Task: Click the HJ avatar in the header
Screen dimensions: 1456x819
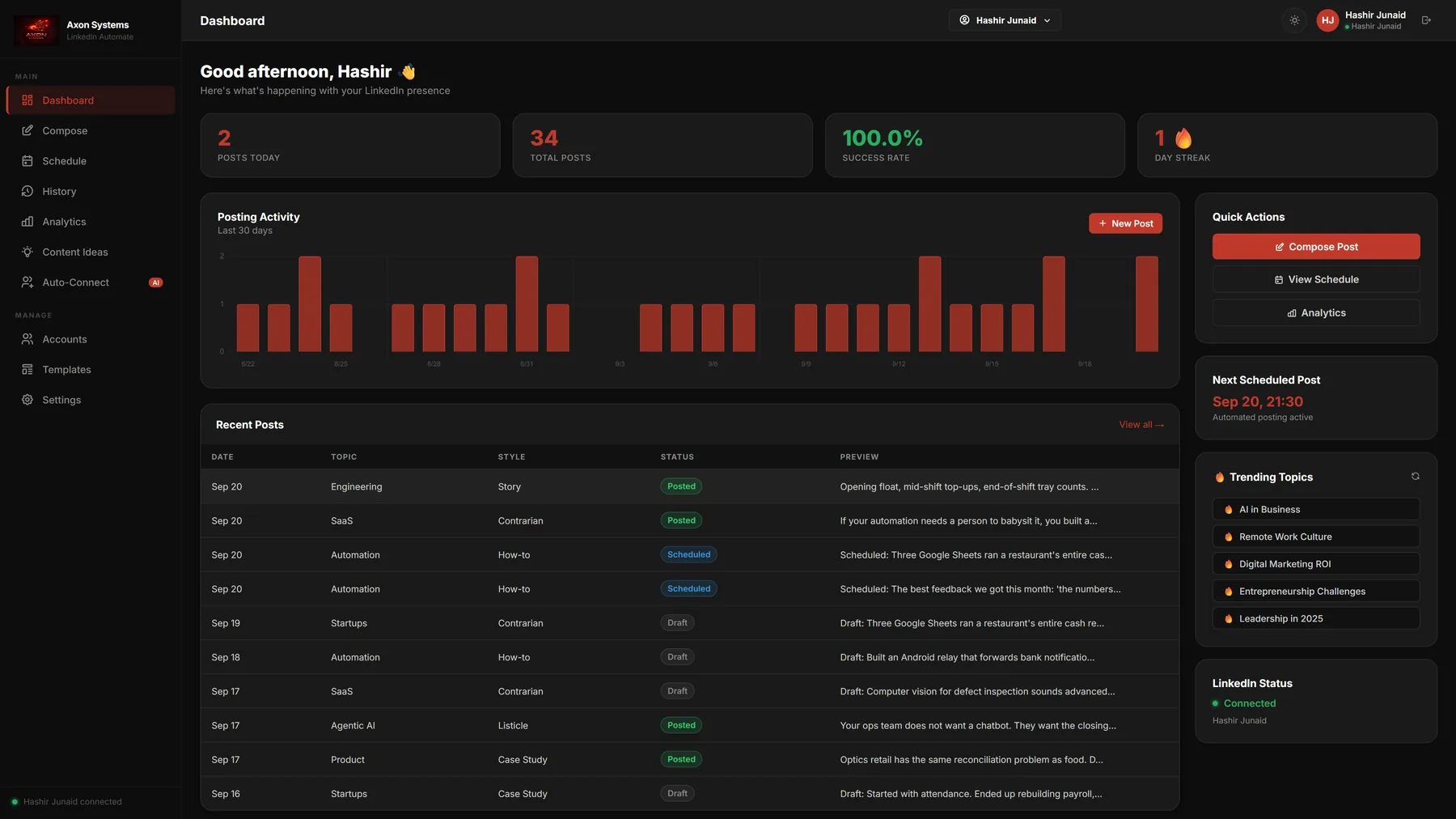Action: click(1327, 20)
